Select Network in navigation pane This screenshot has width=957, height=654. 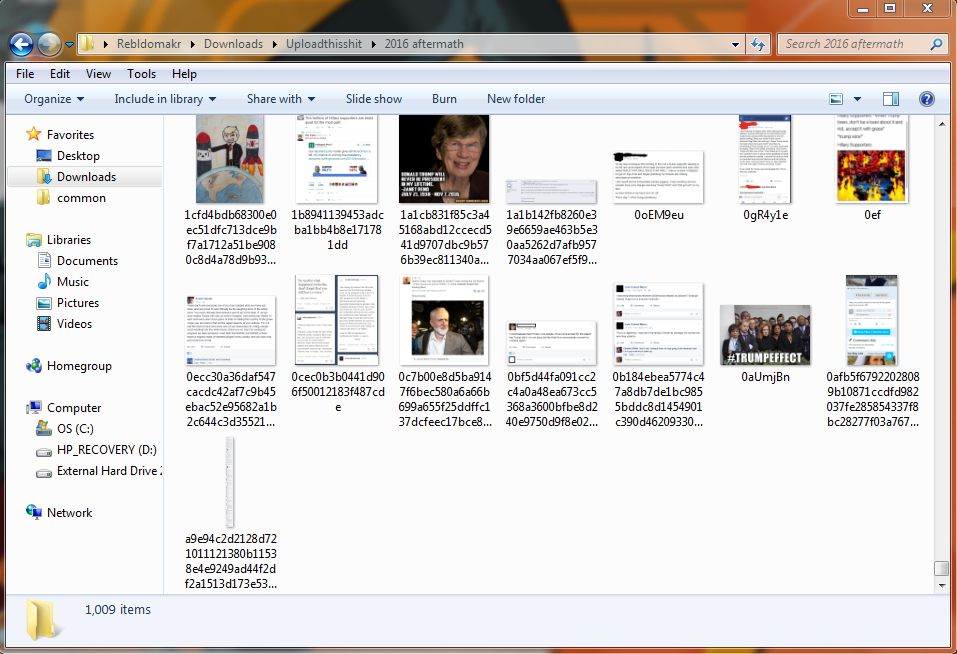pos(69,513)
